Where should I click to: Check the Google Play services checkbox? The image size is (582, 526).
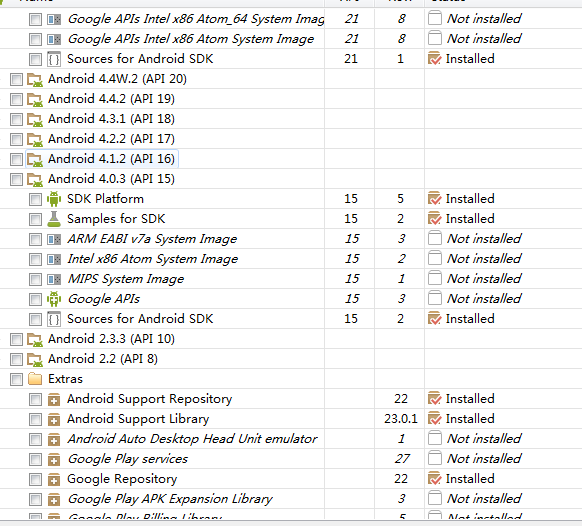pyautogui.click(x=35, y=460)
